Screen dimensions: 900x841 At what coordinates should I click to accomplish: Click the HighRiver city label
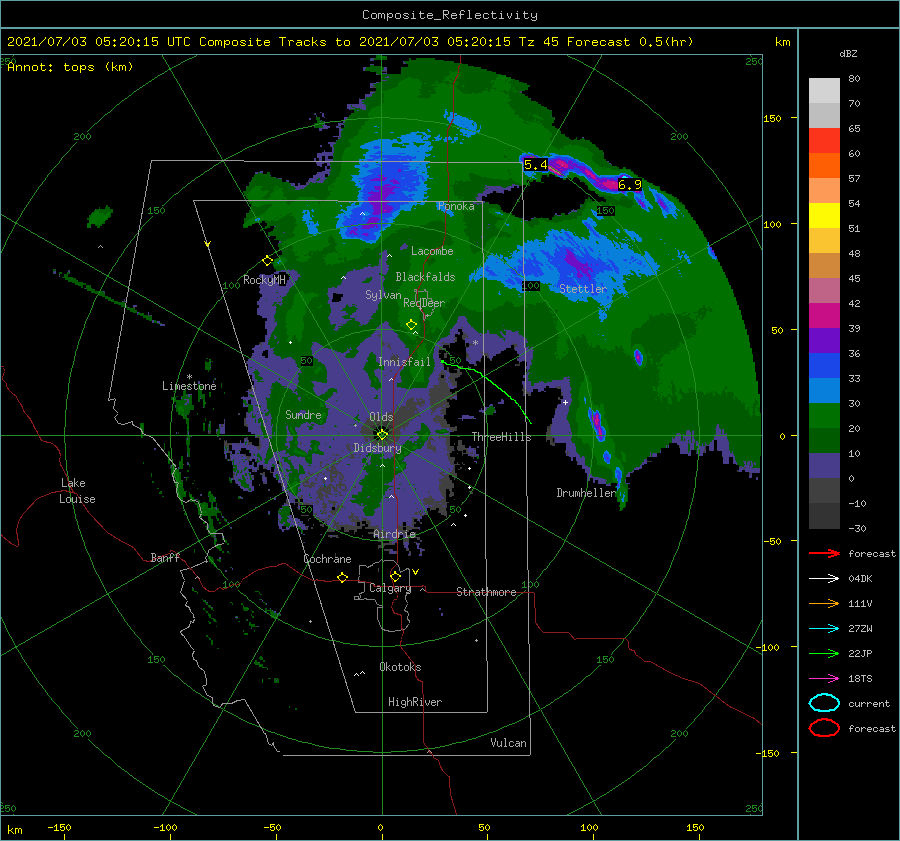point(415,702)
